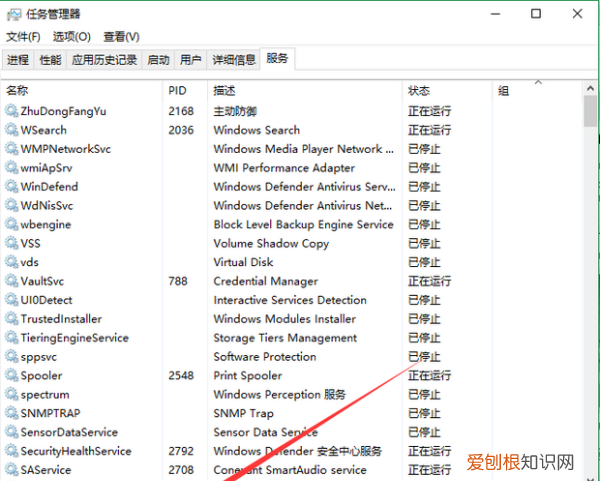Viewport: 600px width, 481px height.
Task: Click the scrollbar up arrow
Action: click(590, 88)
